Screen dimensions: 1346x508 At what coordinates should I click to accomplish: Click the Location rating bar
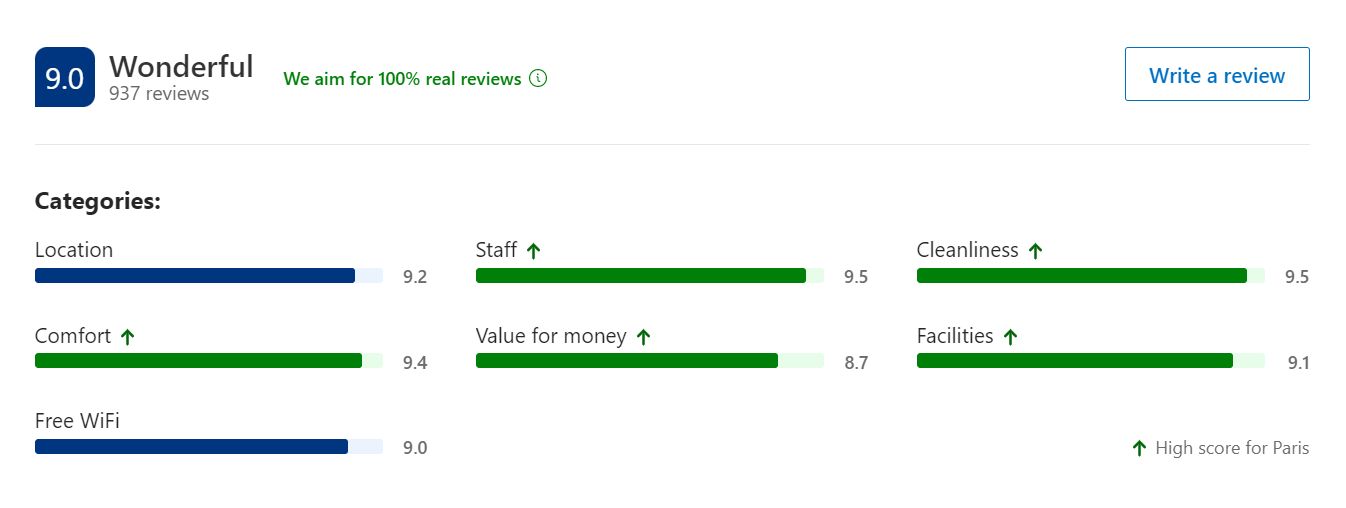pyautogui.click(x=209, y=276)
